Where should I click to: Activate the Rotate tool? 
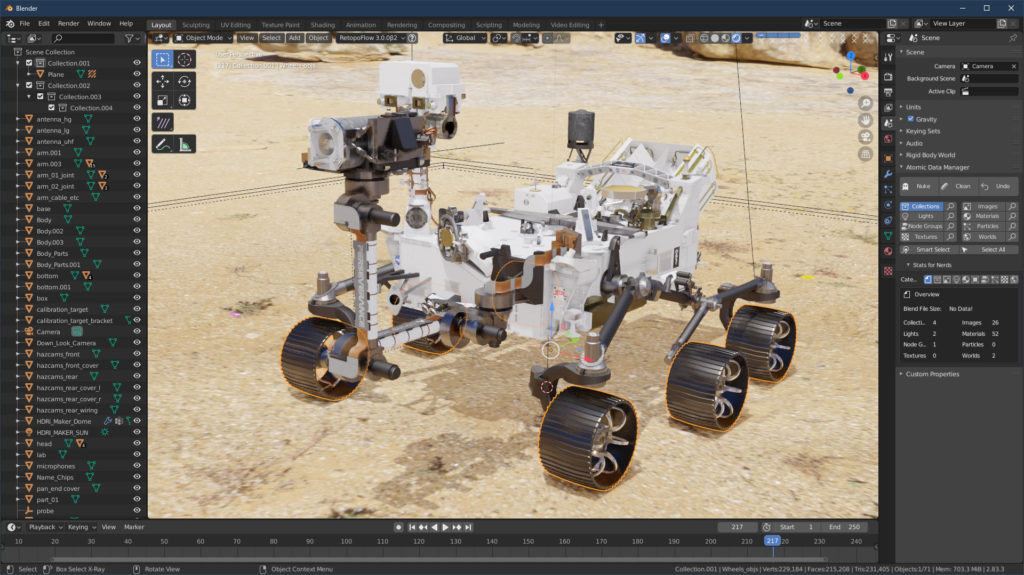tap(185, 82)
